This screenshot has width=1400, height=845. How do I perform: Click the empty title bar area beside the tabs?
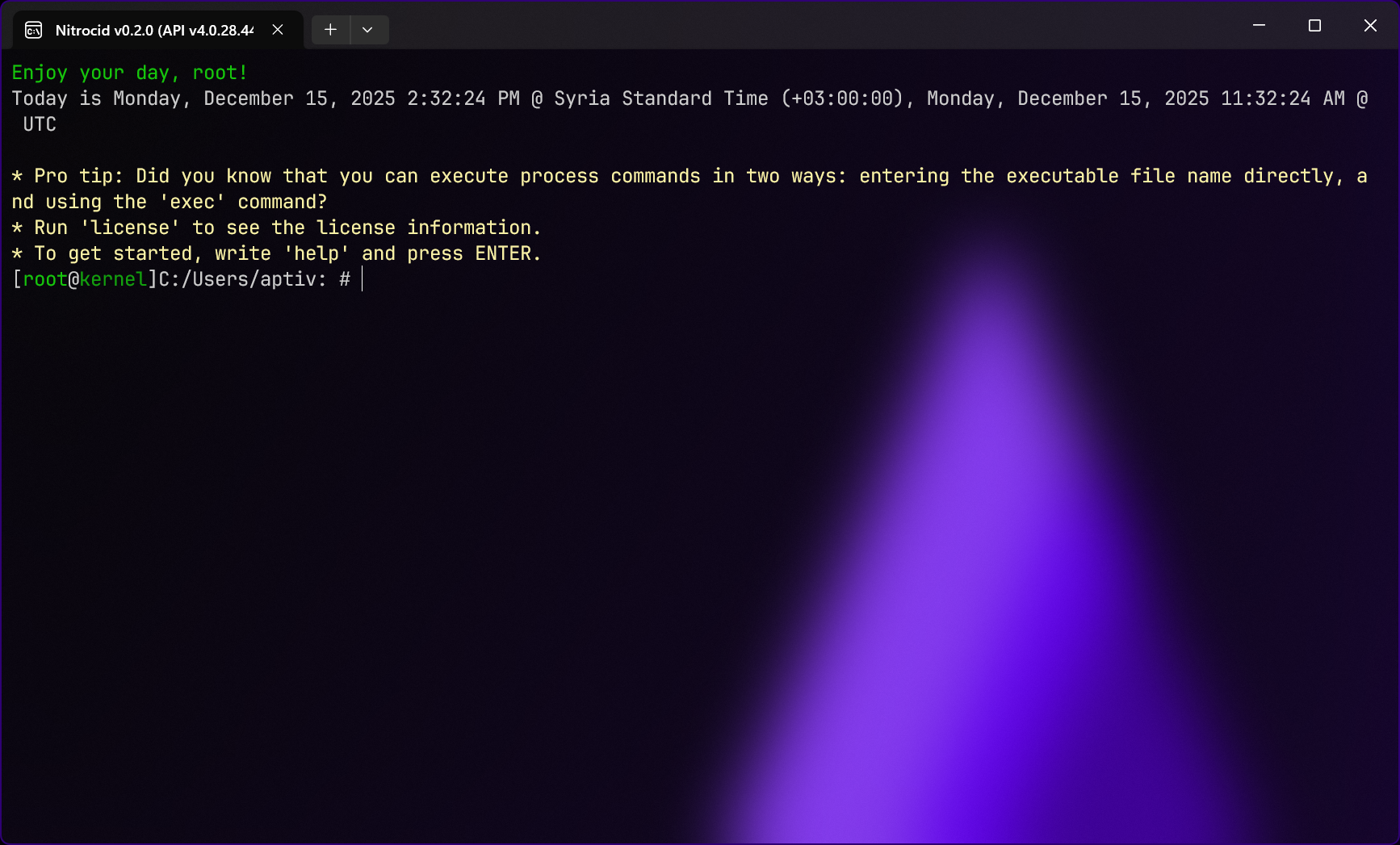coord(807,26)
